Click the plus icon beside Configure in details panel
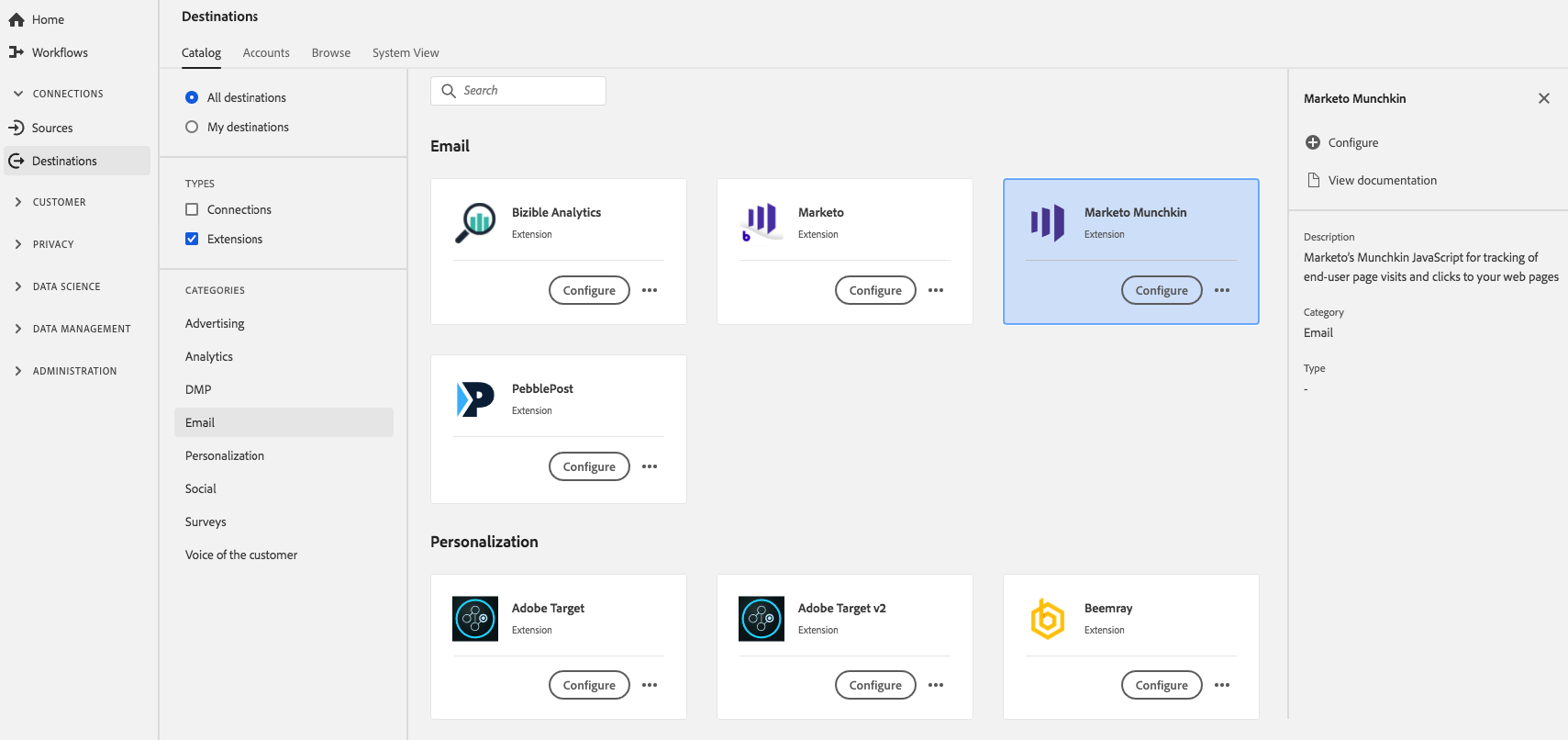This screenshot has height=740, width=1568. [x=1313, y=142]
